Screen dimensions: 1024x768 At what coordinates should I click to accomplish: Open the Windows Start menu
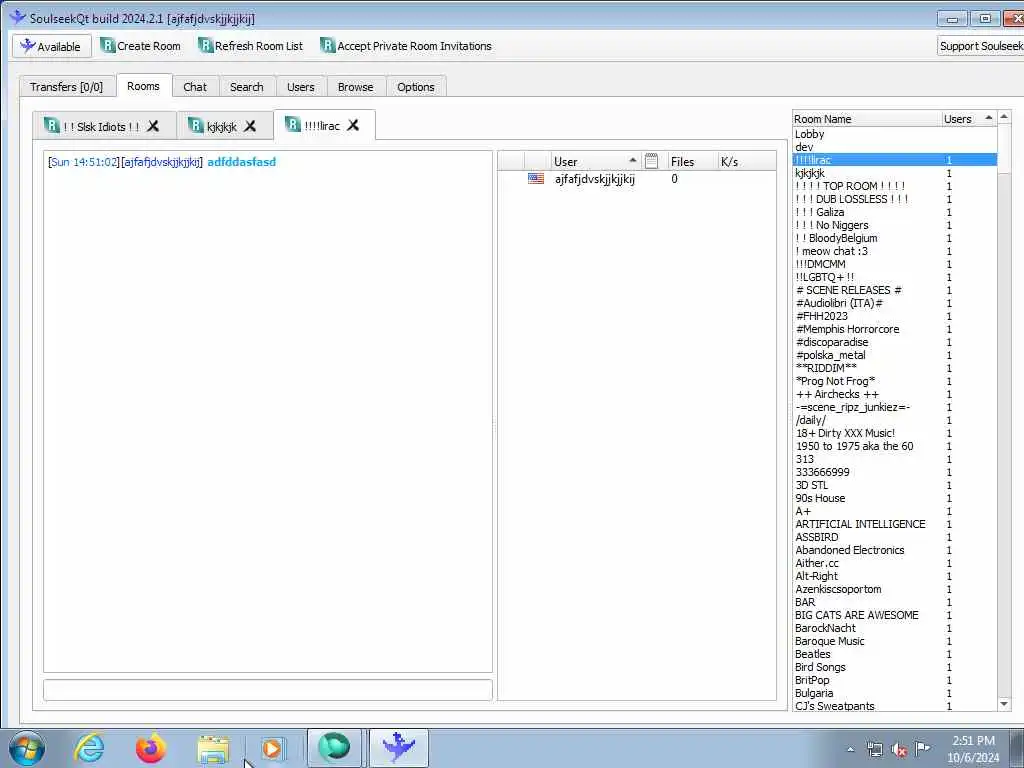(27, 748)
